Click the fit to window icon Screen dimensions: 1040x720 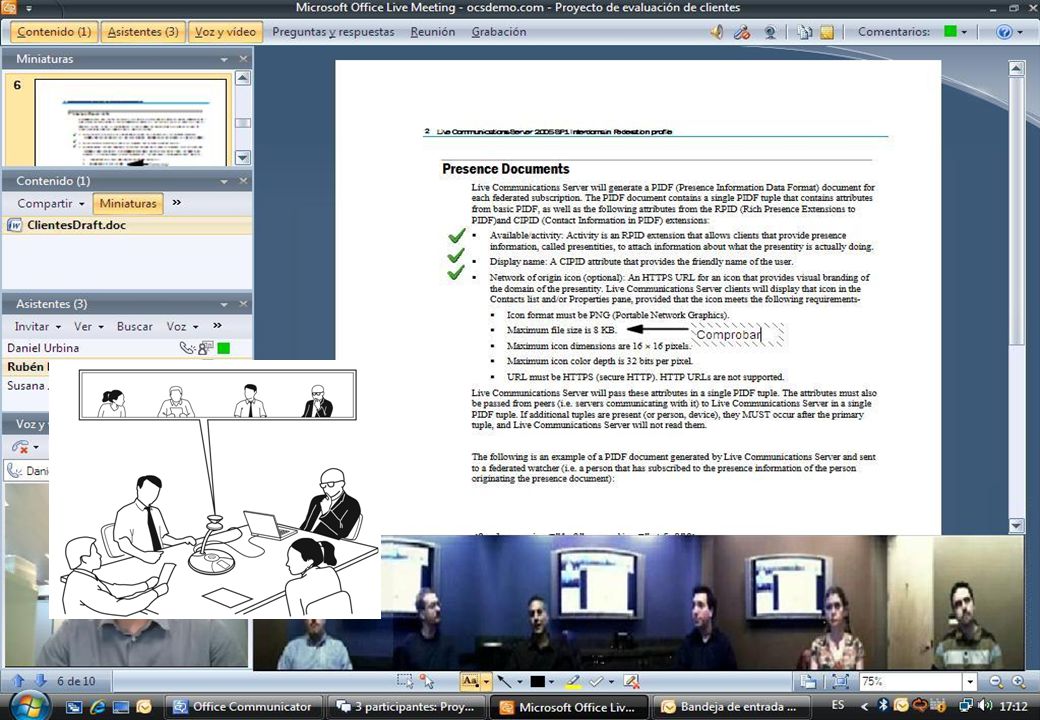point(840,681)
